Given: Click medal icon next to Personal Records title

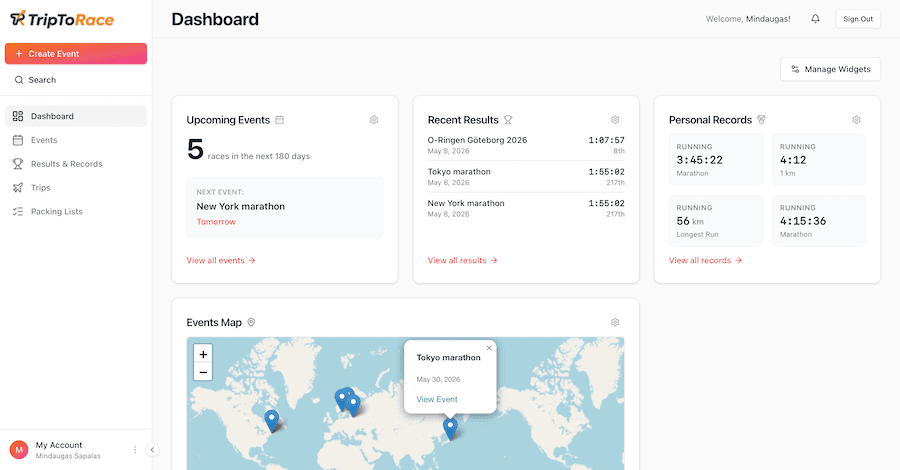Looking at the screenshot, I should 761,120.
